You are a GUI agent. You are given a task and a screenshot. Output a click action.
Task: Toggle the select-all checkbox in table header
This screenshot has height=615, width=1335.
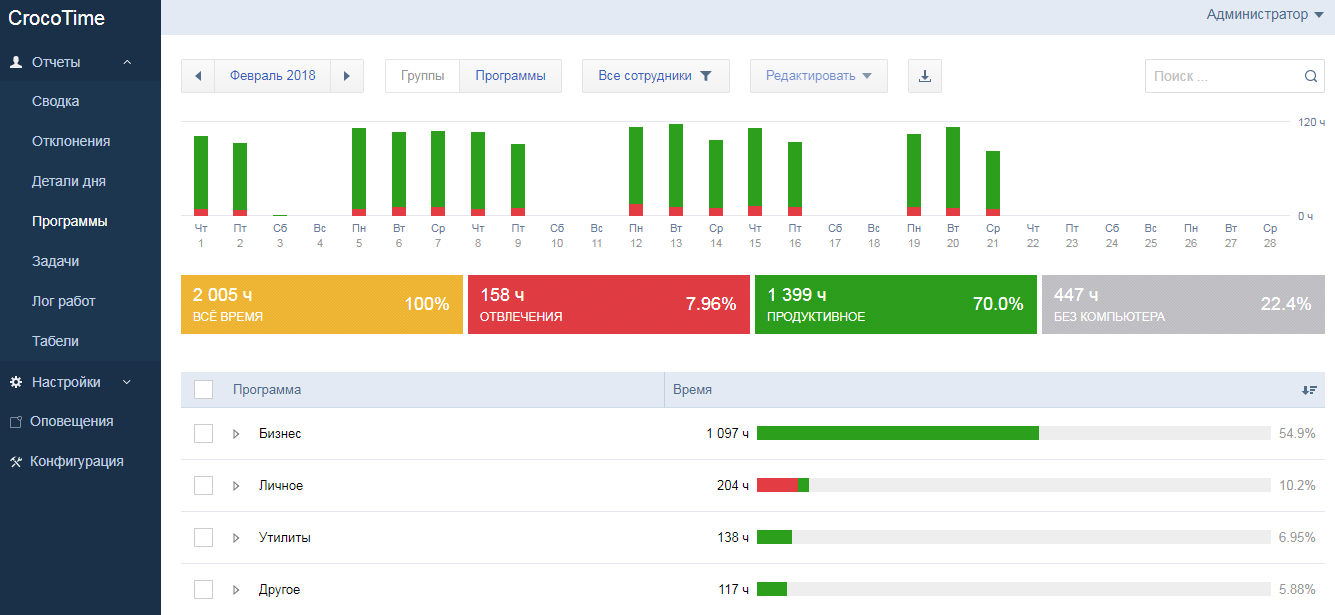pos(203,390)
